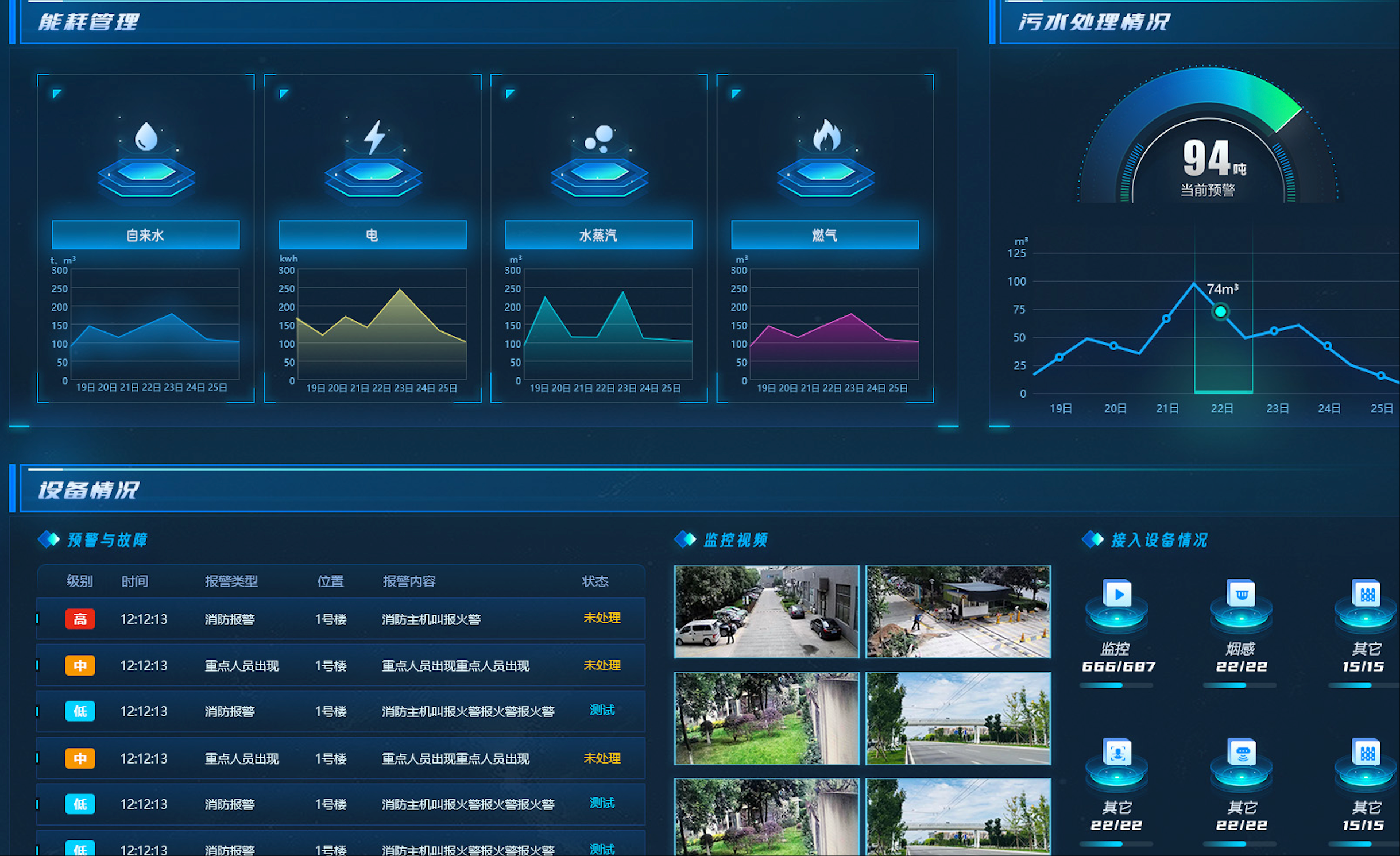
Task: Click the first 测试 status link
Action: click(601, 711)
